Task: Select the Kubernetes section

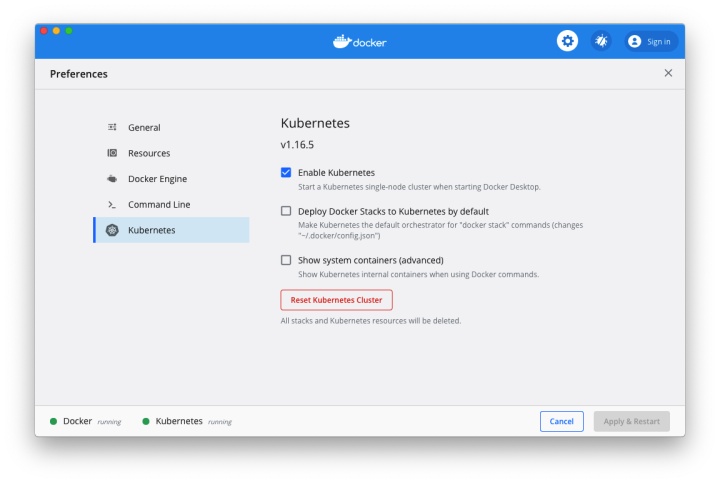Action: tap(171, 230)
